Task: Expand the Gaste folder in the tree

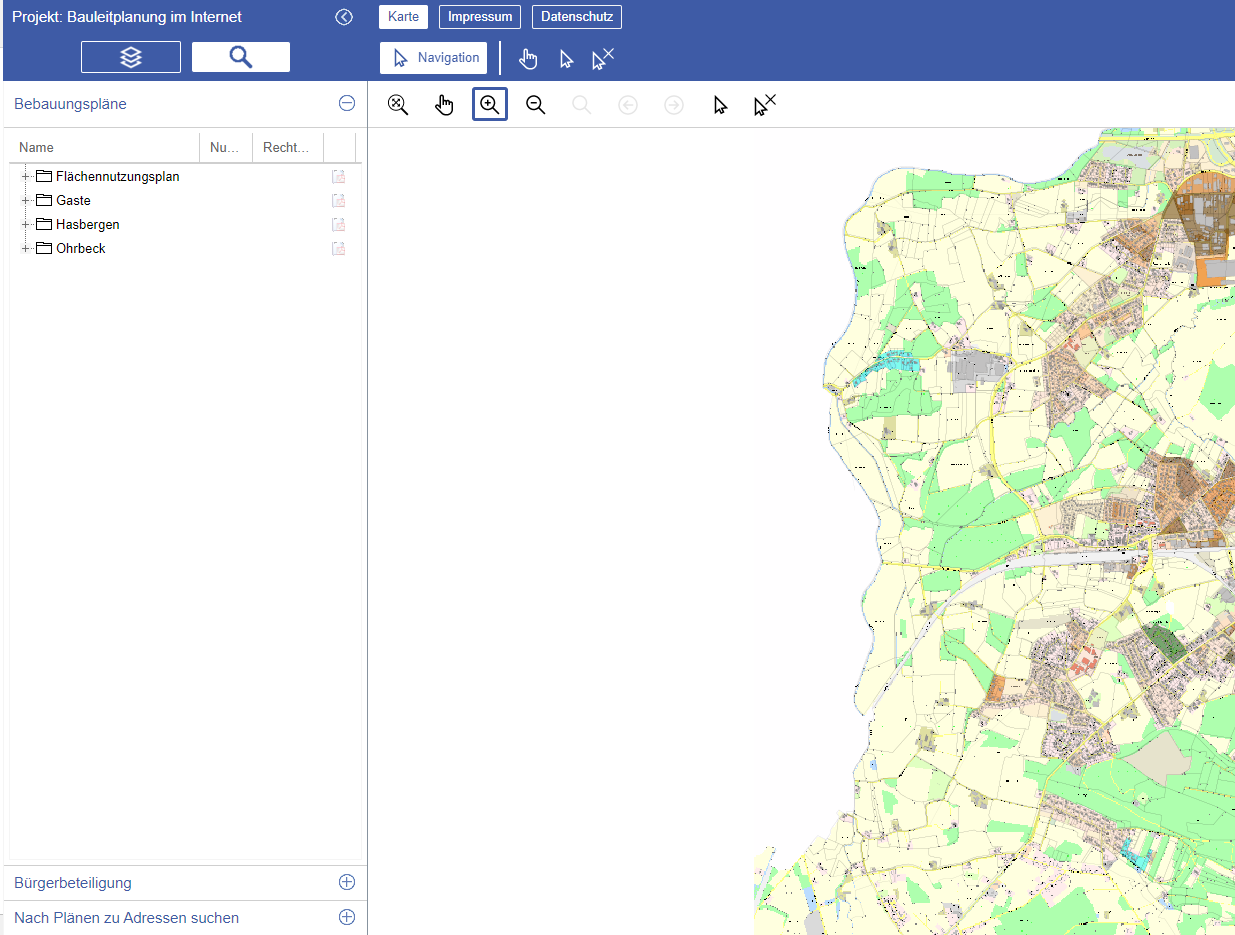Action: [x=24, y=200]
